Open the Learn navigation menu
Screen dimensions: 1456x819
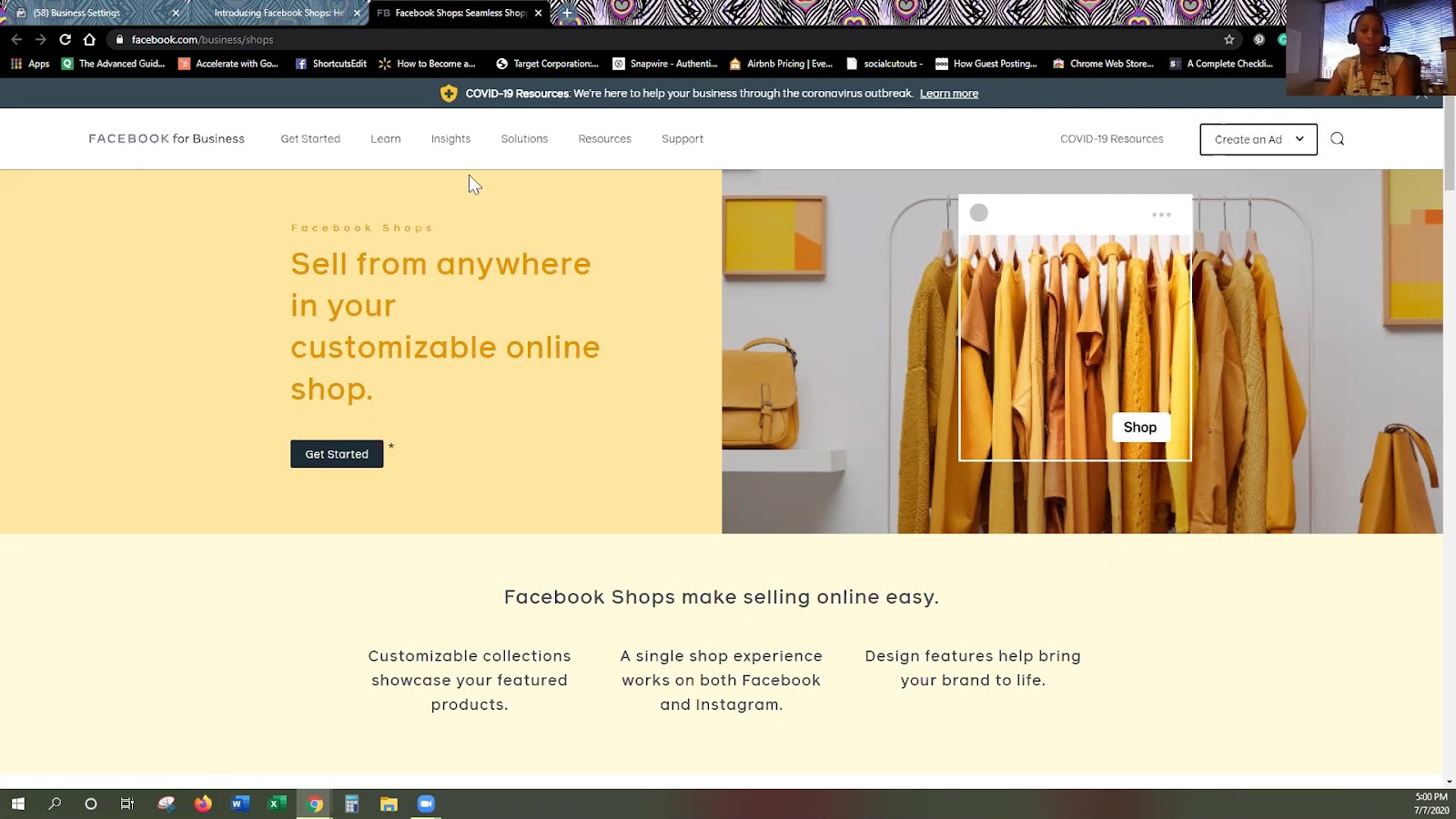[x=386, y=138]
